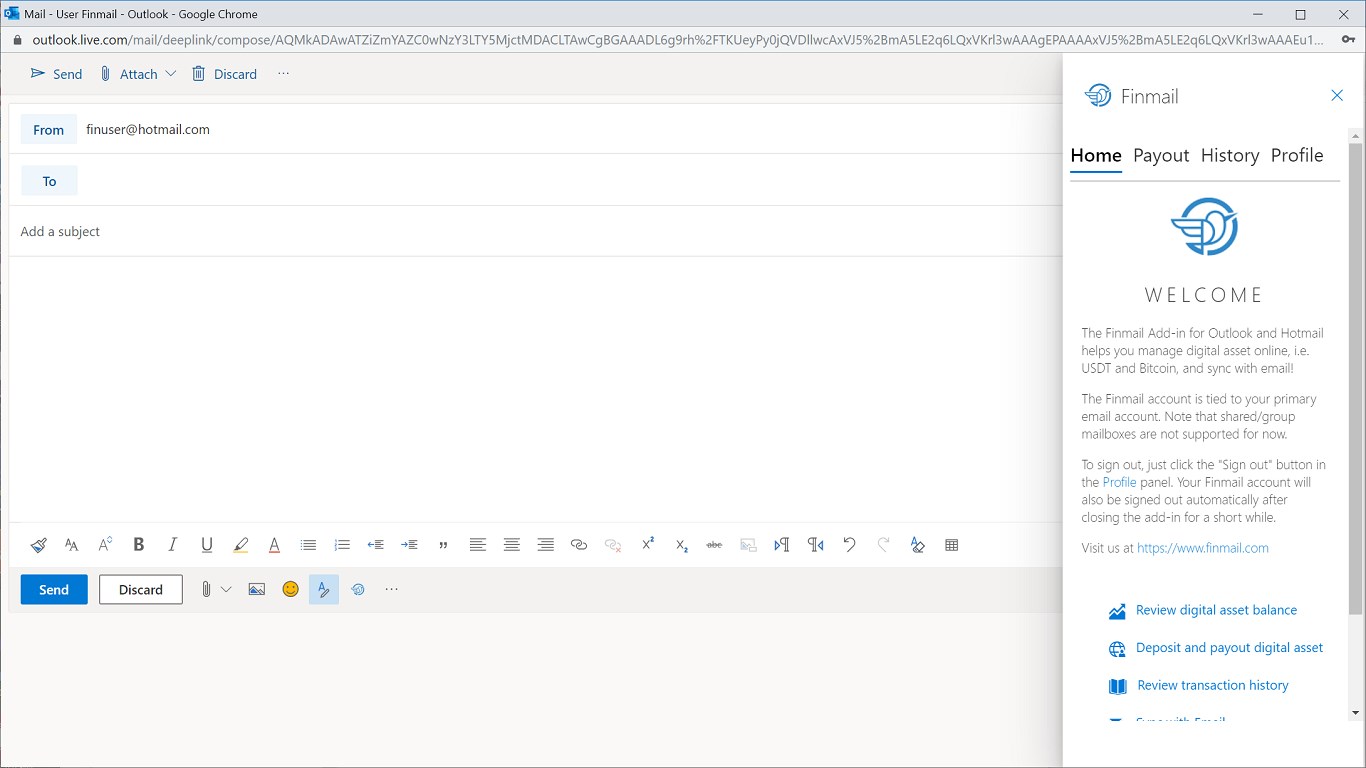Insert a table
The height and width of the screenshot is (768, 1366).
pos(952,545)
